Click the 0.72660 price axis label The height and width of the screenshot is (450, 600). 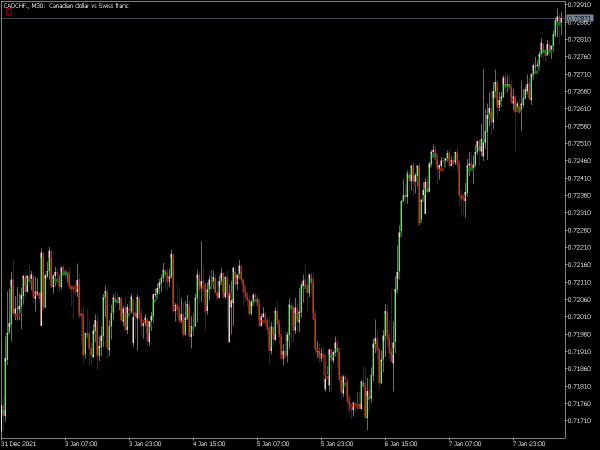579,91
